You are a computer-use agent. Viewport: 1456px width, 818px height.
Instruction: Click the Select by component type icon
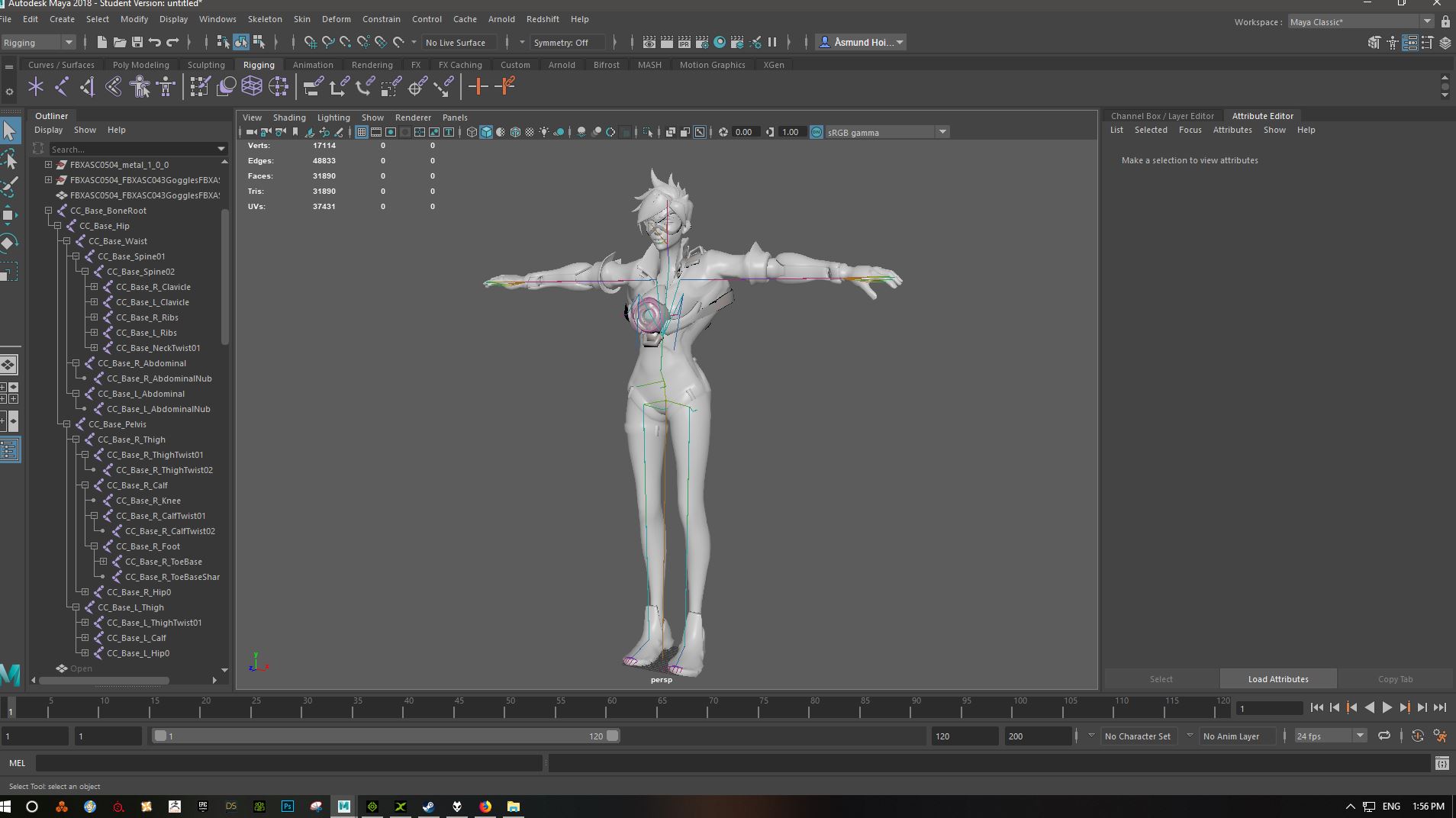coord(259,42)
